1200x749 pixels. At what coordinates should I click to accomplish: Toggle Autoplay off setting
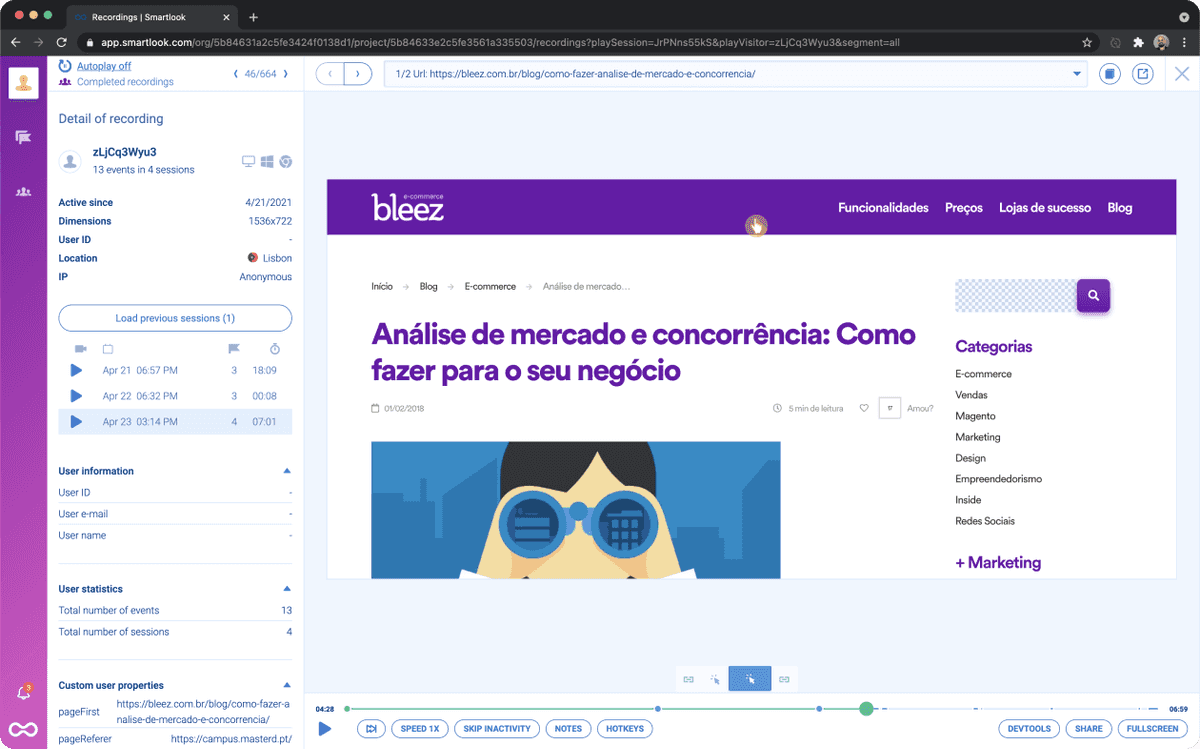click(x=104, y=66)
